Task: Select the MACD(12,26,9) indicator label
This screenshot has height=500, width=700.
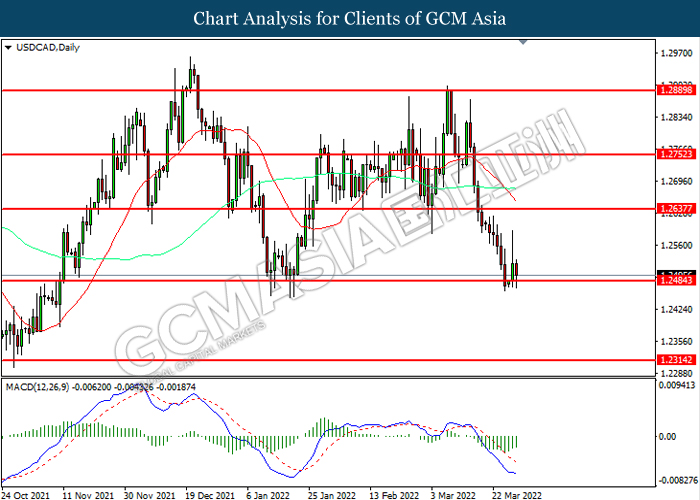Action: click(x=37, y=387)
